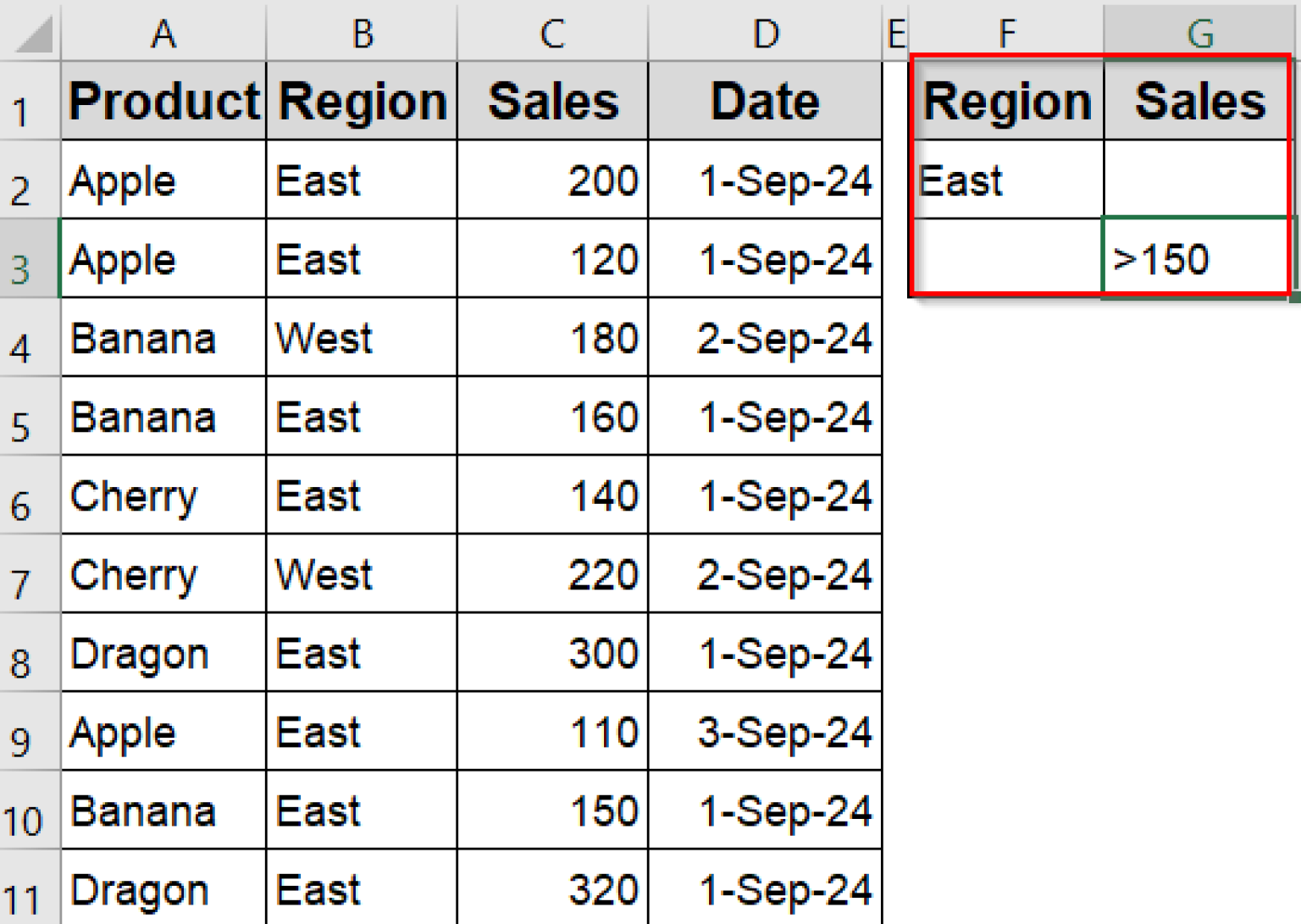Click the >150 criteria cell G3
1301x924 pixels.
1194,258
